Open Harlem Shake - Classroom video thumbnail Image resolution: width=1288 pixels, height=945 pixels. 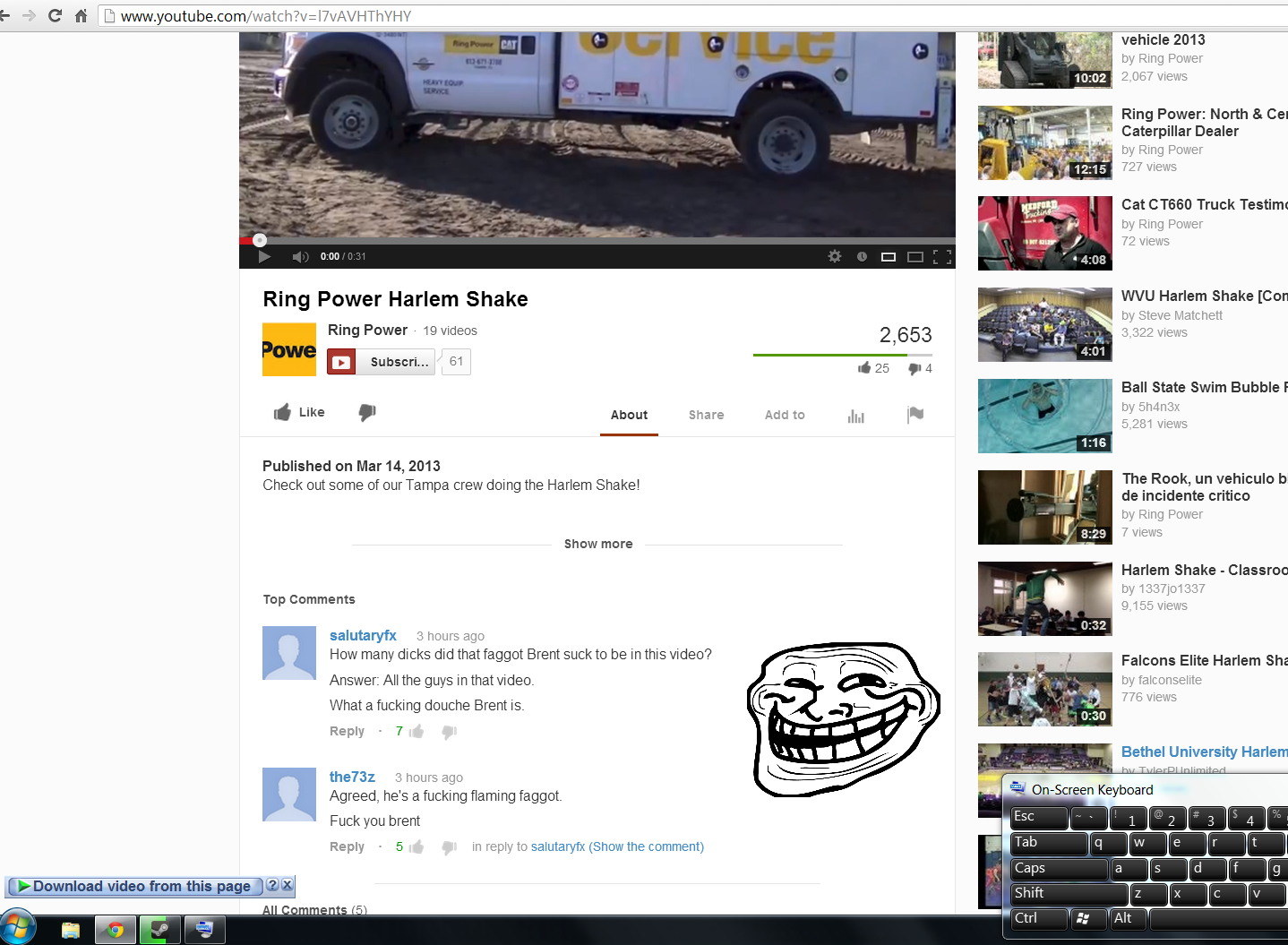(x=1045, y=598)
